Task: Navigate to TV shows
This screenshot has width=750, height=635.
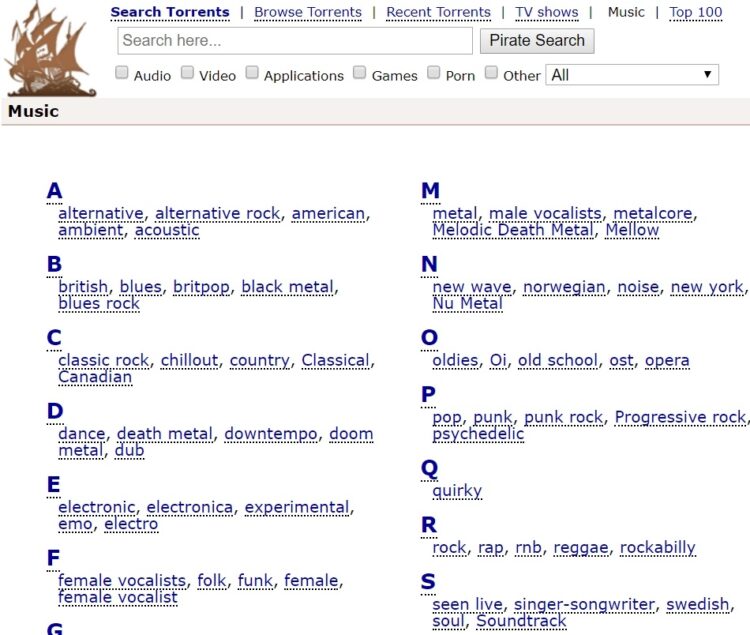Action: tap(547, 12)
